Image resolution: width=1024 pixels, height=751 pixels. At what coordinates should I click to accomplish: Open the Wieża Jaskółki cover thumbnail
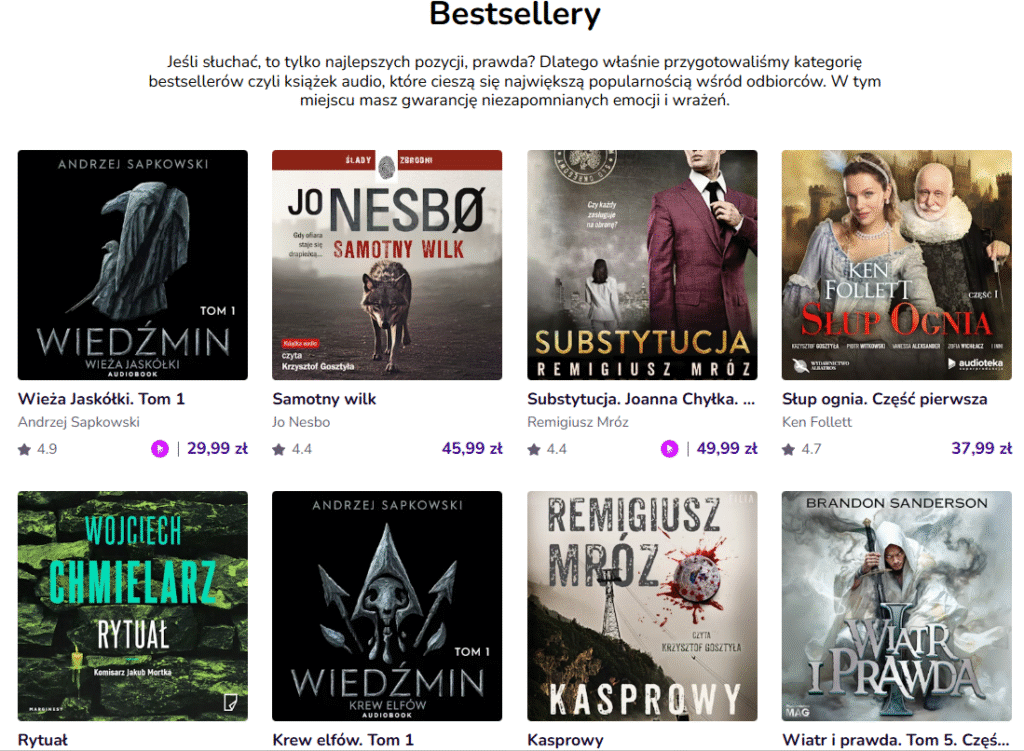coord(133,265)
